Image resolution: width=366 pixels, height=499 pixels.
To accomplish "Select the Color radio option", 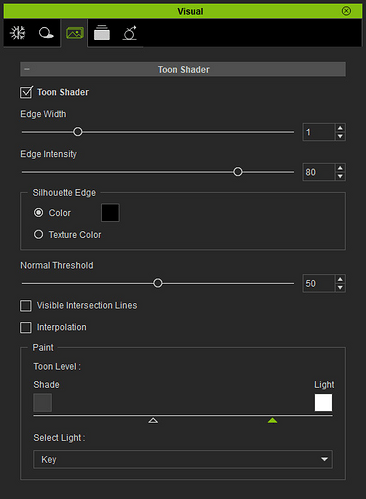I will (x=39, y=213).
